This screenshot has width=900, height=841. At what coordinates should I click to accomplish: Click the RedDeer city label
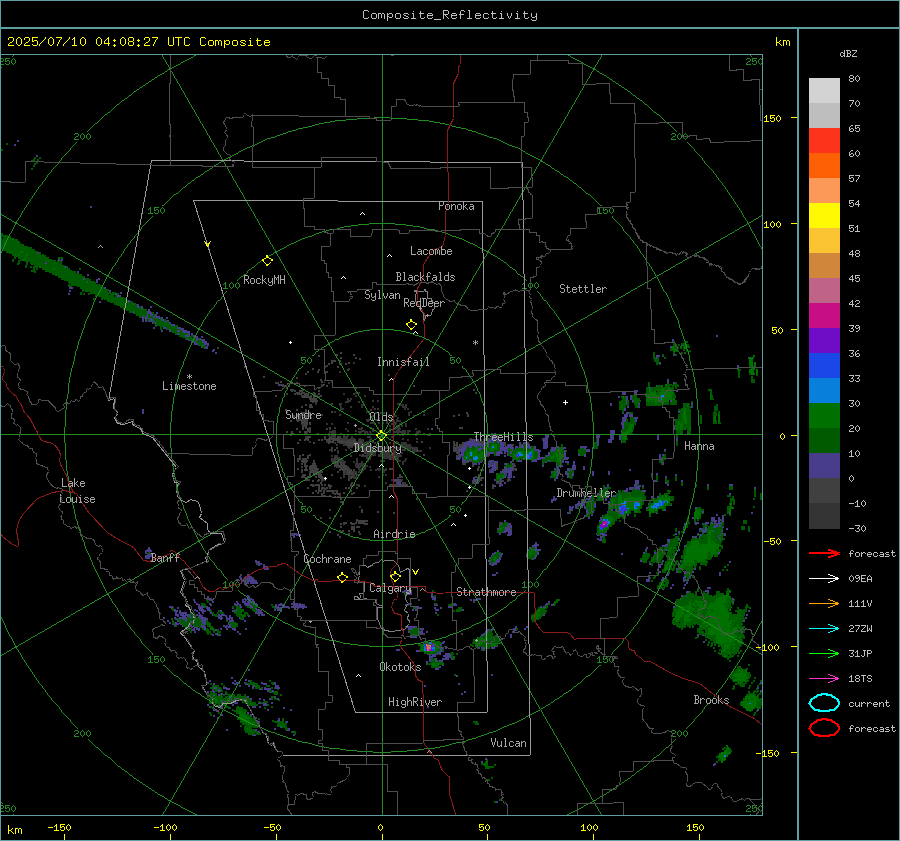[424, 303]
